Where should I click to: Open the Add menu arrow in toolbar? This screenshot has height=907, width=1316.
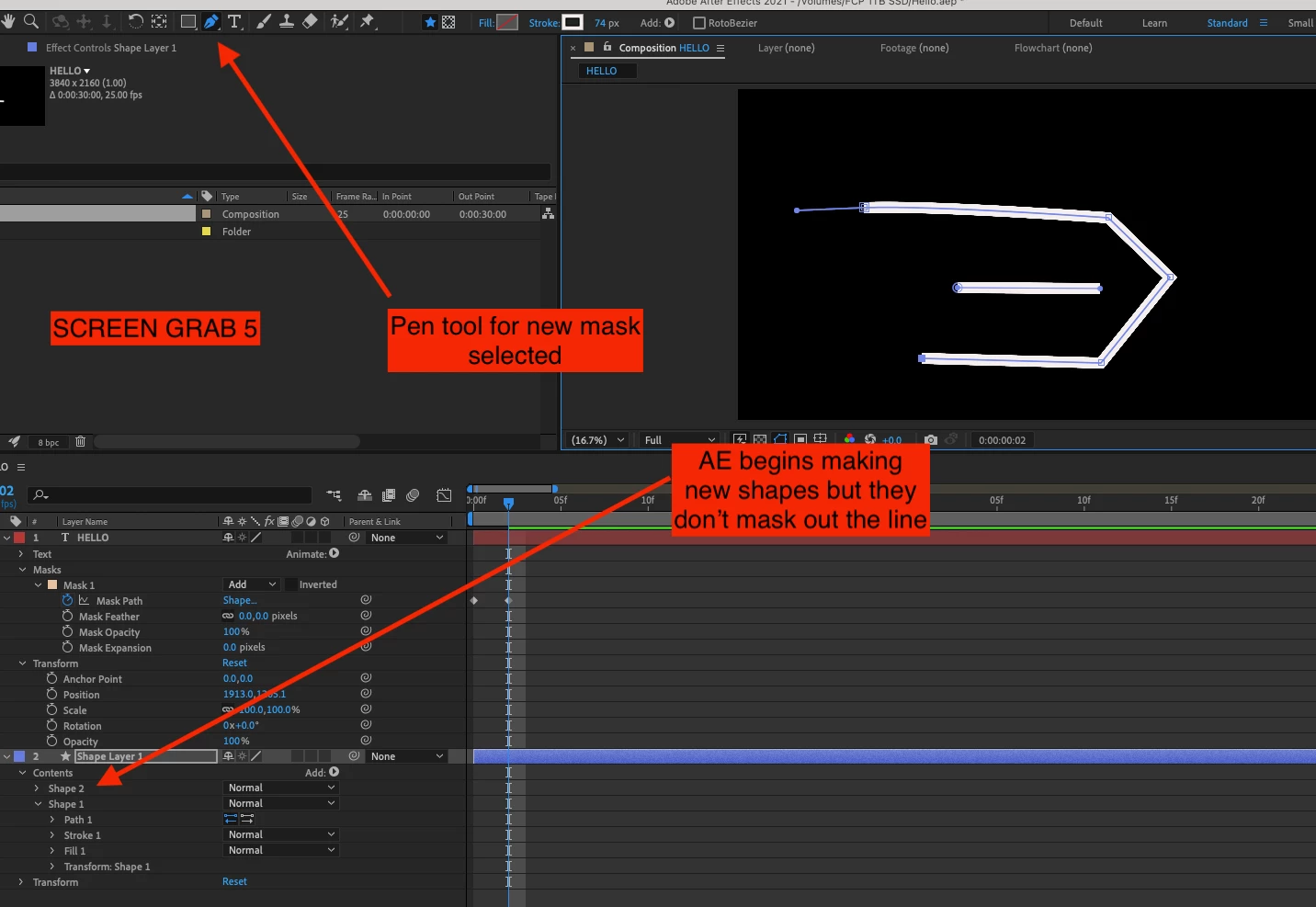[x=669, y=23]
